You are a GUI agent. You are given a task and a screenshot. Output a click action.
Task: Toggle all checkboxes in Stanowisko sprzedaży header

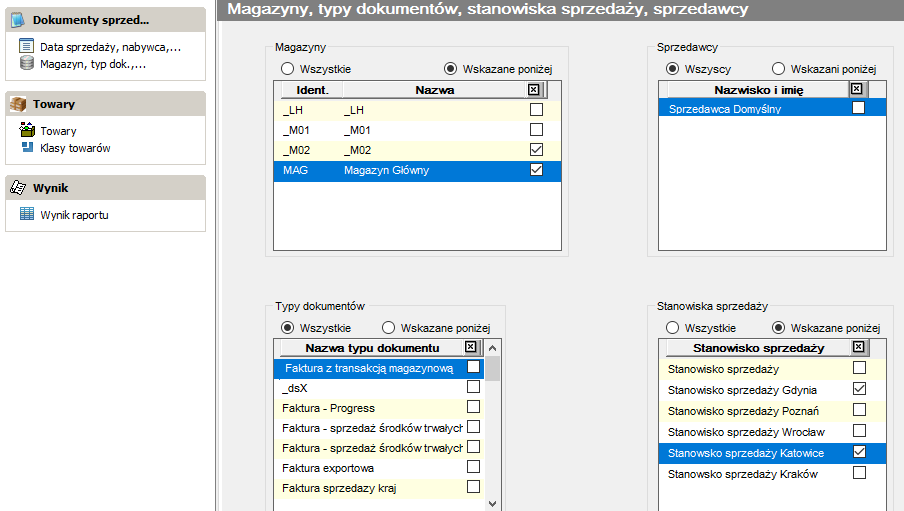[x=858, y=347]
